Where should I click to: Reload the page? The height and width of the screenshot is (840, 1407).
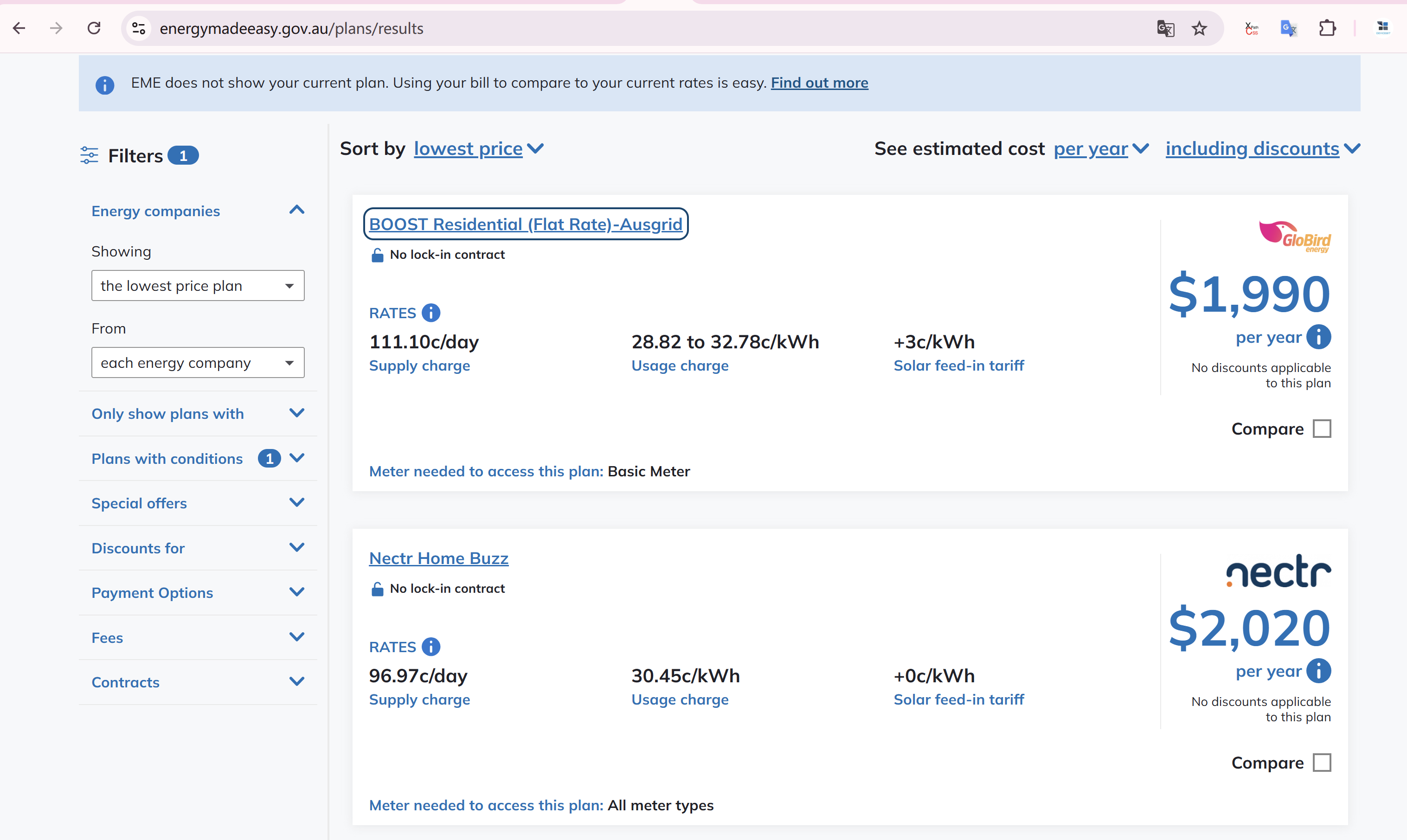coord(94,28)
